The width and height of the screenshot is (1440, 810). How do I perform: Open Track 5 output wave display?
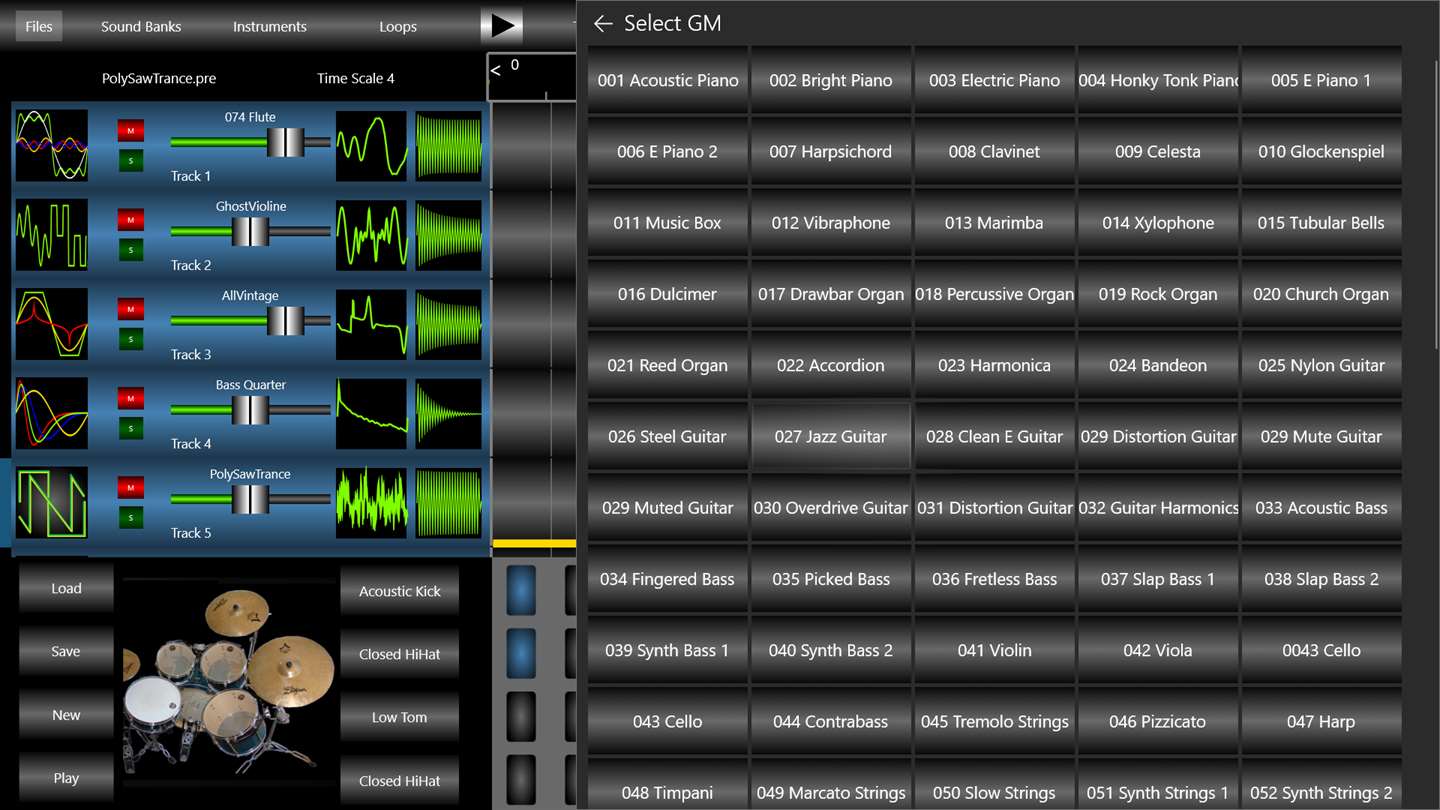[x=372, y=503]
